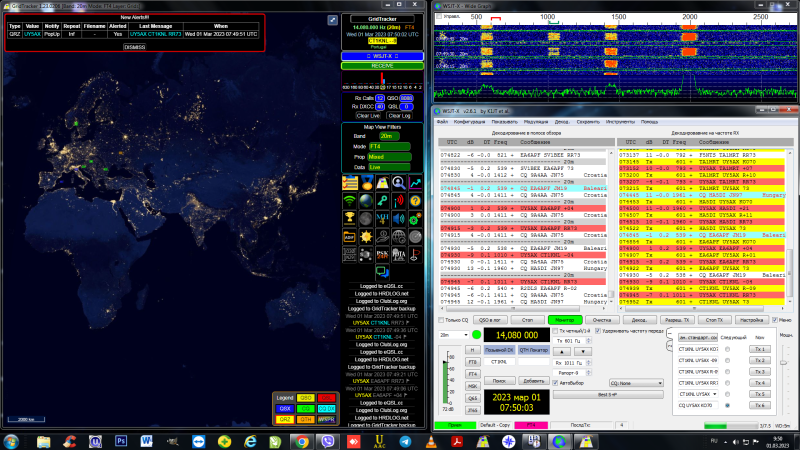Enable the Только CQ checkbox
Screen dimensions: 800x450
pyautogui.click(x=441, y=320)
